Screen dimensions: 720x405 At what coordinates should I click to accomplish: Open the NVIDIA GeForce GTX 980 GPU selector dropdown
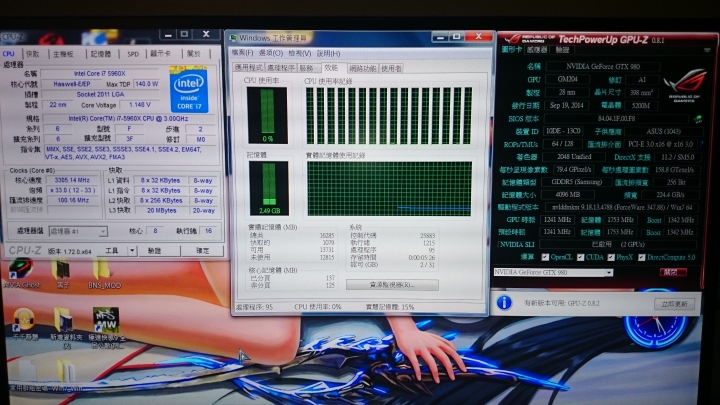553,272
